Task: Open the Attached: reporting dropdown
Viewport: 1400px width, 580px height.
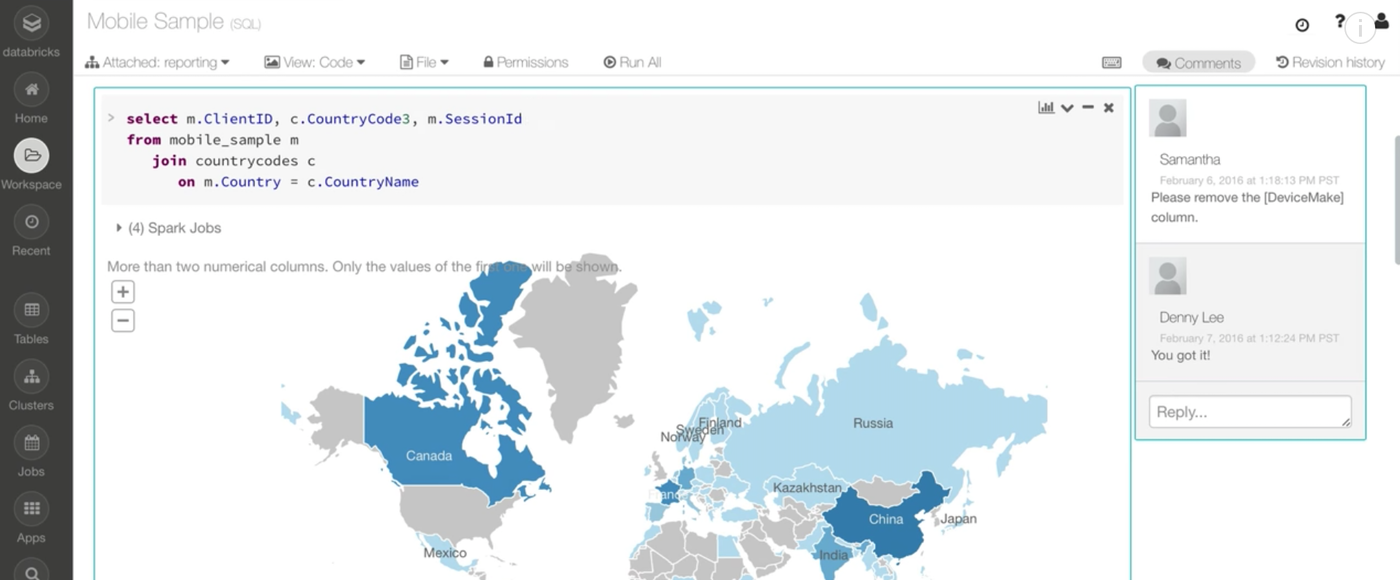Action: tap(157, 62)
